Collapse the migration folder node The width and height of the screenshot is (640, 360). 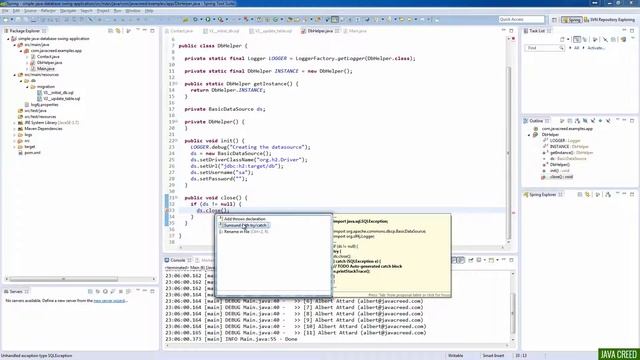(x=27, y=87)
